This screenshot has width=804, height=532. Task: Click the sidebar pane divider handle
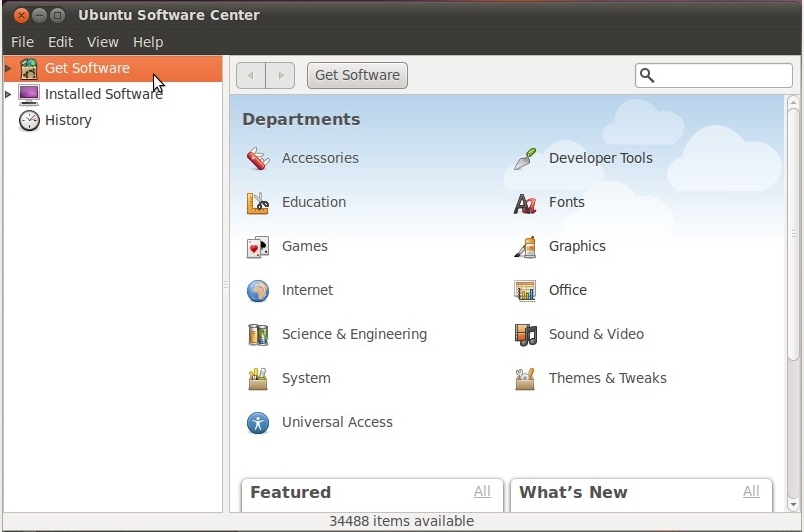(226, 284)
